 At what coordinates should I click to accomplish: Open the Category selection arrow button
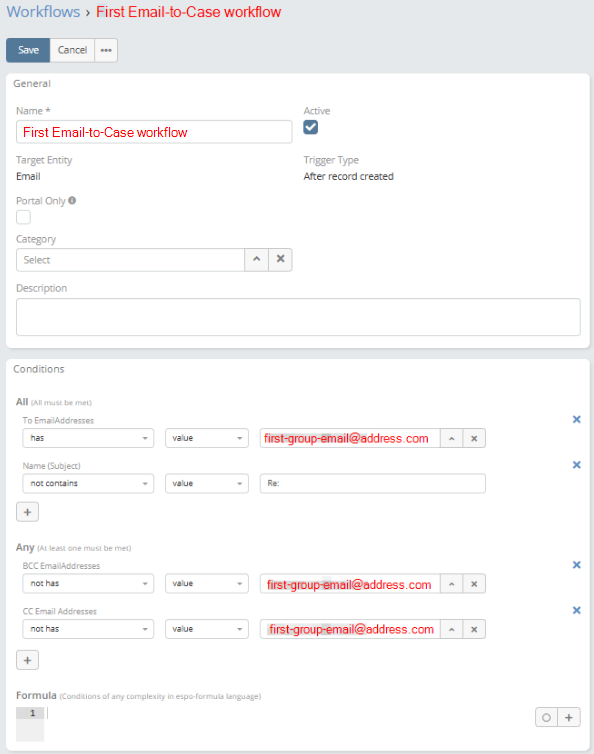257,260
